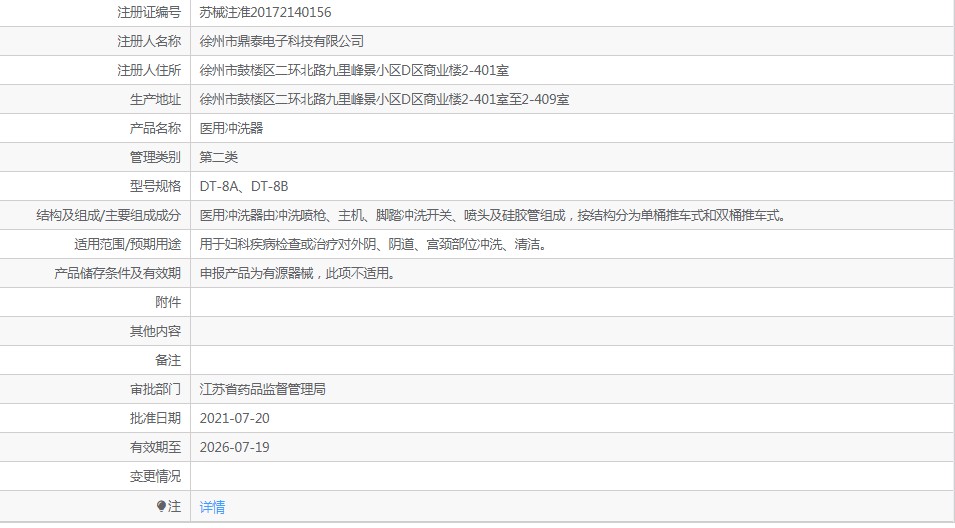Click the 注册证编号 label
The height and width of the screenshot is (528, 955).
tap(149, 12)
